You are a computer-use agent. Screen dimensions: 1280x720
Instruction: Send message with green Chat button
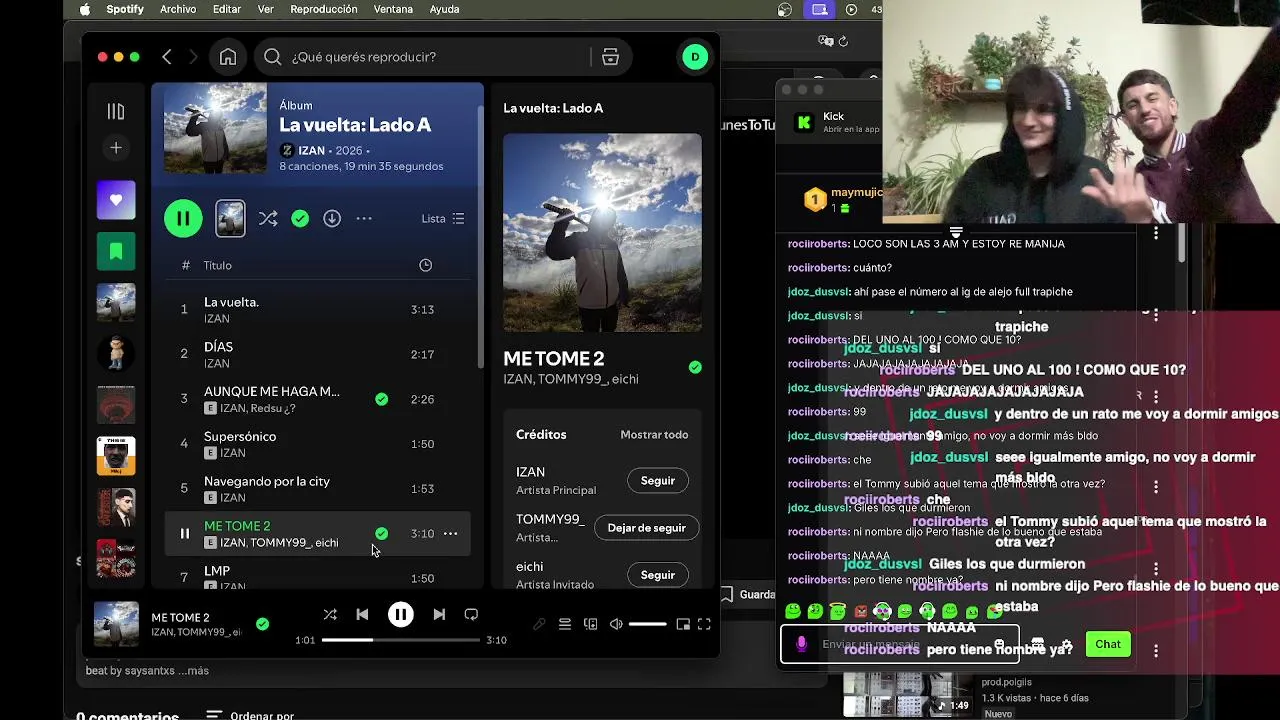pyautogui.click(x=1108, y=644)
